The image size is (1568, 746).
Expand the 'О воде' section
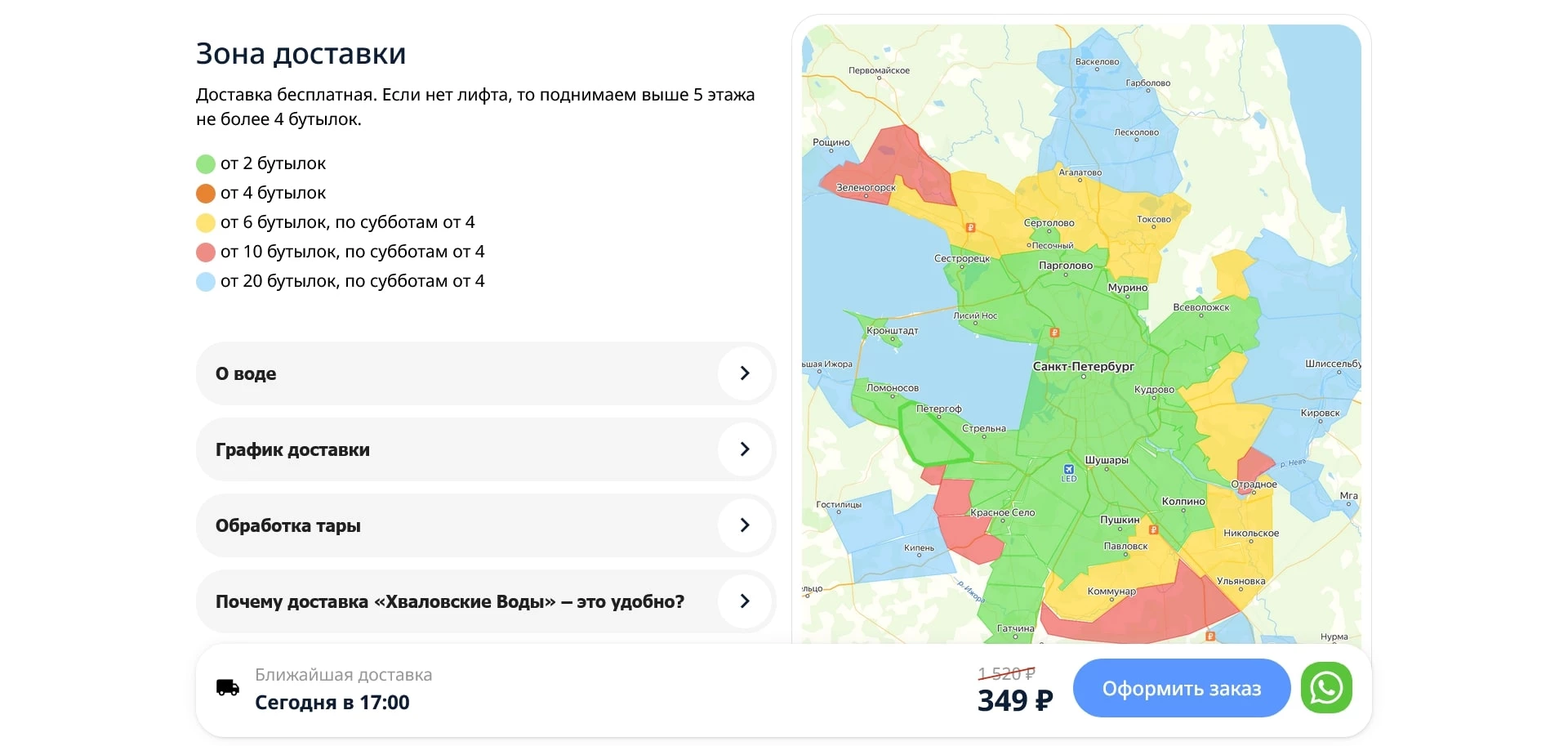pos(485,373)
